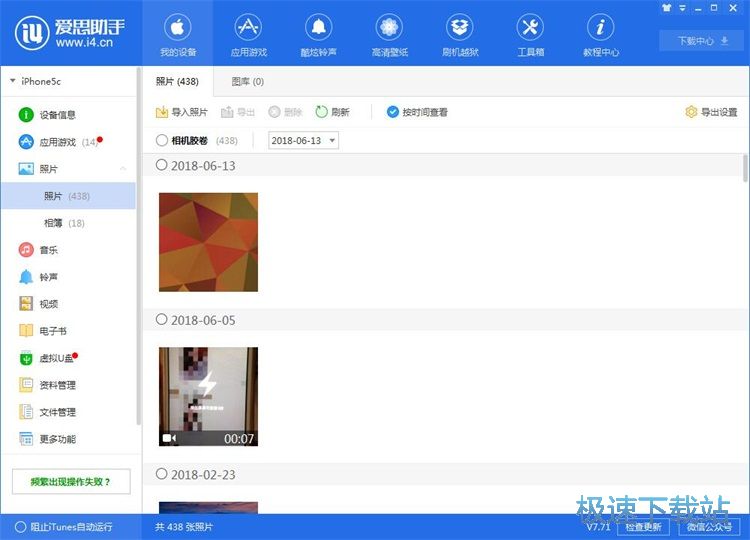Click 导出 export photos button
The image size is (750, 540).
[x=238, y=112]
